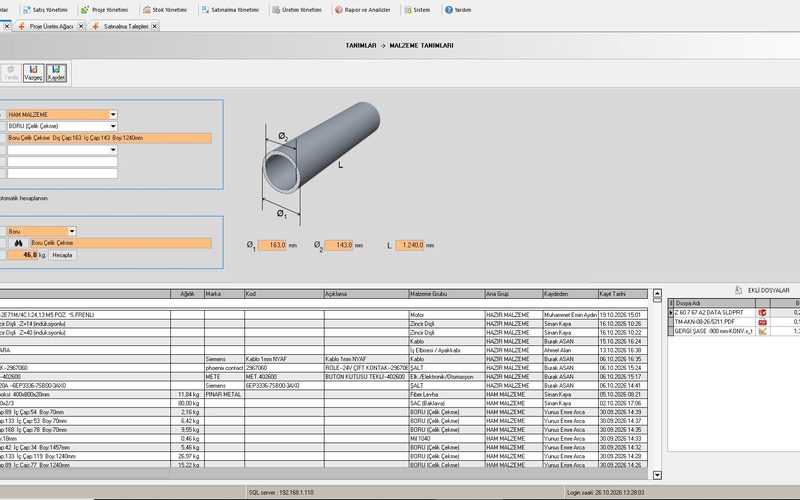This screenshot has height=500, width=800.
Task: Sort by the Malzeme Grubu column header
Action: coord(446,294)
